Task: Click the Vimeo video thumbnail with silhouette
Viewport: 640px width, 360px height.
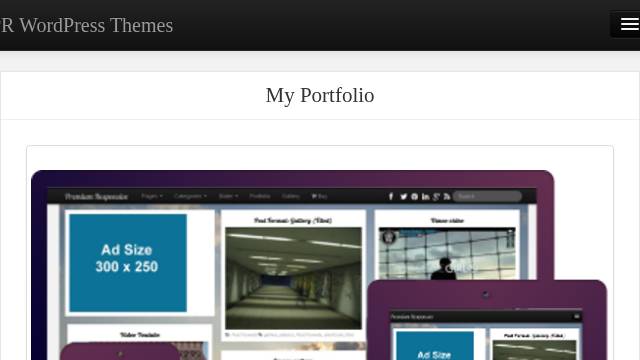Action: coord(447,254)
